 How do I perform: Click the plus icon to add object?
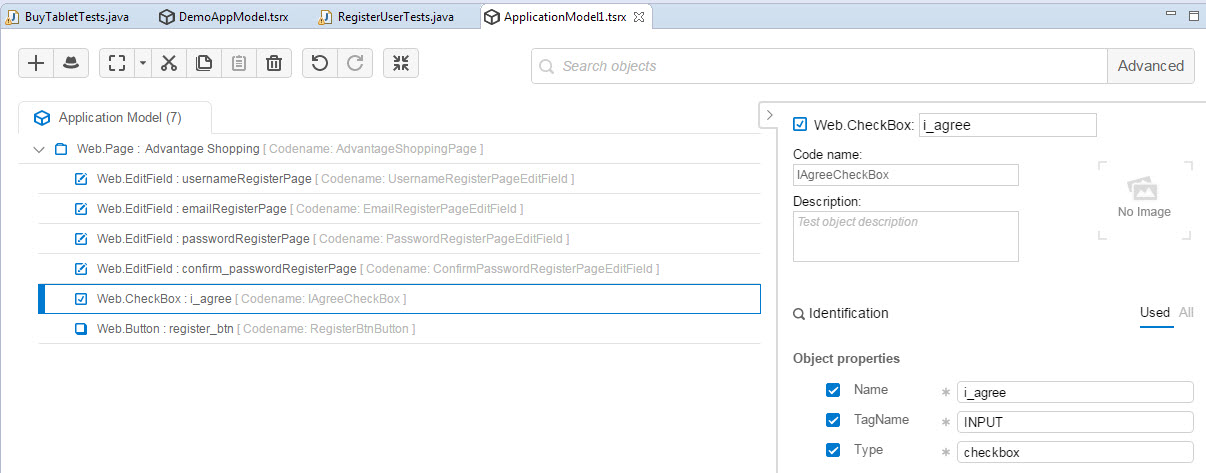coord(36,63)
